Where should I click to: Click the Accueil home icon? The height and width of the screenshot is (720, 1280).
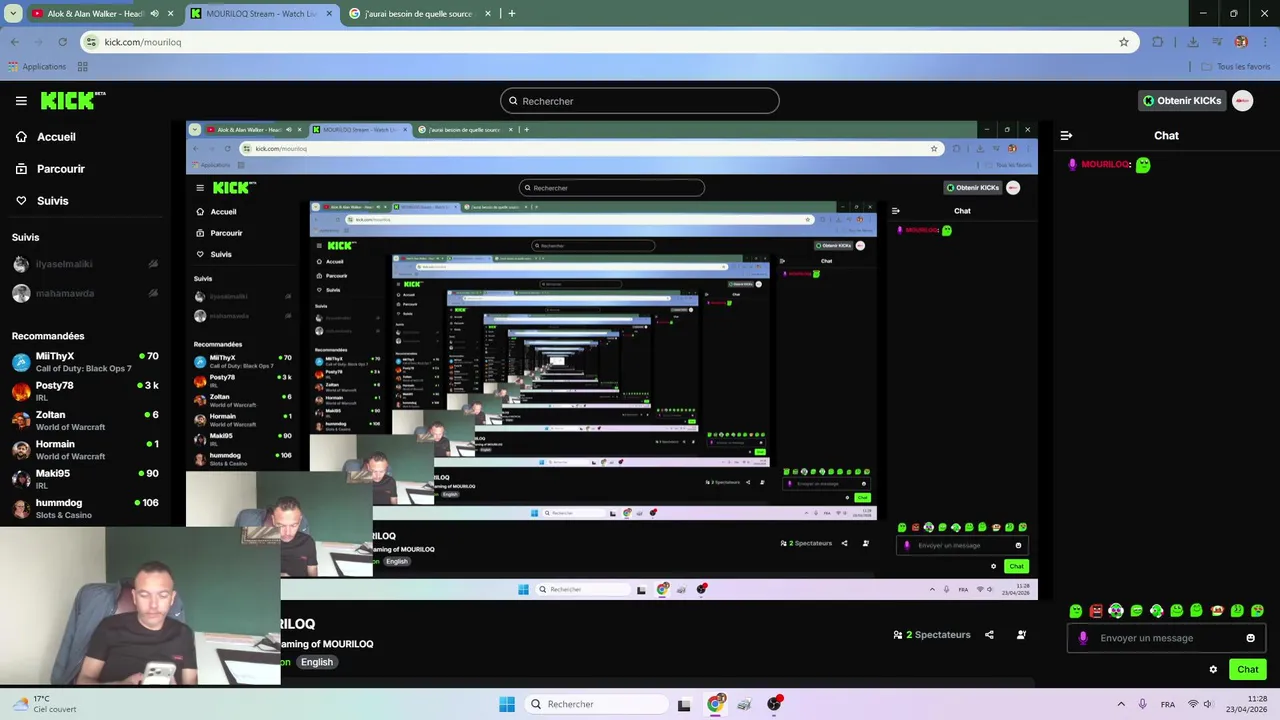(x=21, y=137)
